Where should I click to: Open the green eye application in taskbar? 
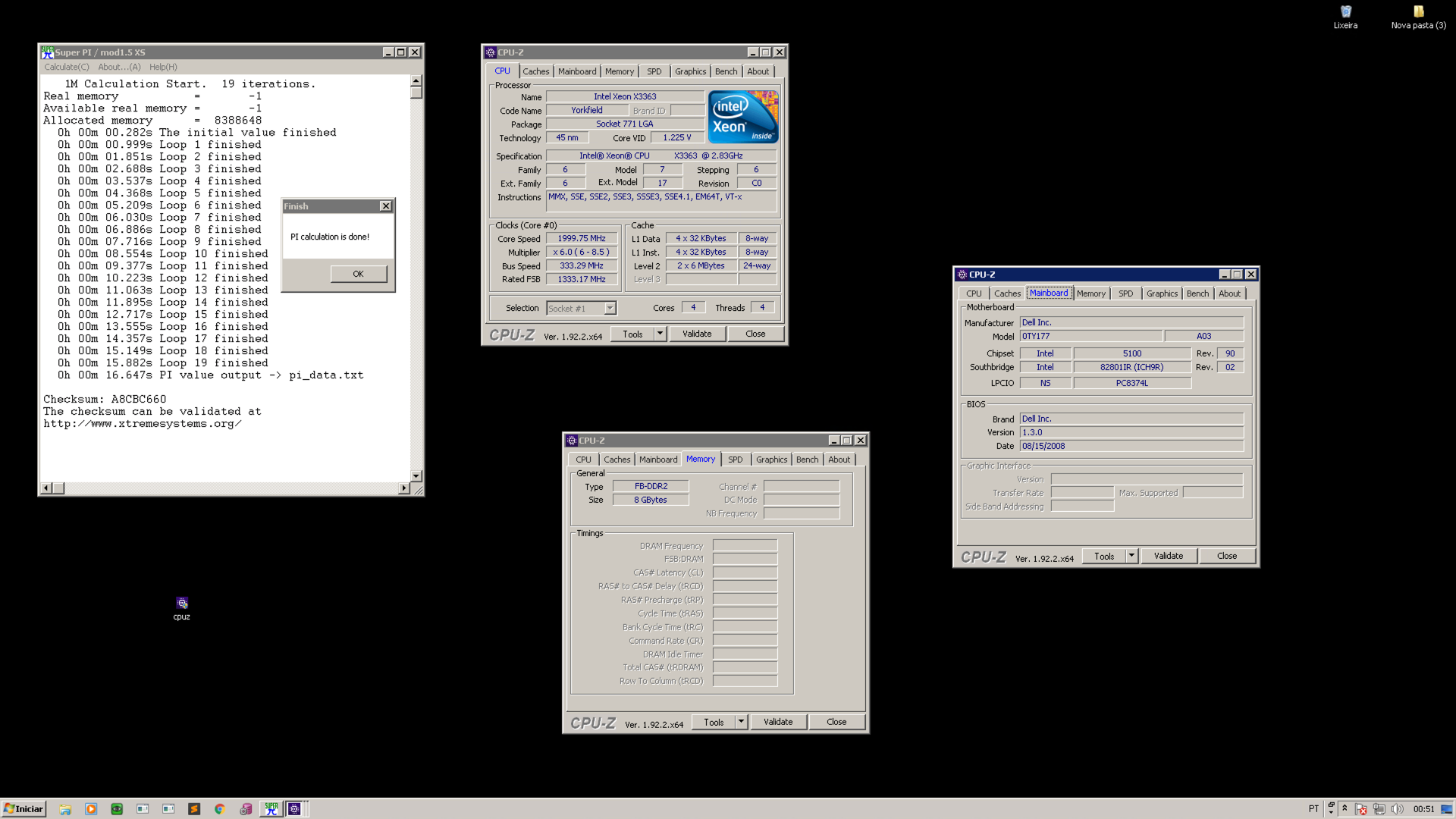[117, 809]
